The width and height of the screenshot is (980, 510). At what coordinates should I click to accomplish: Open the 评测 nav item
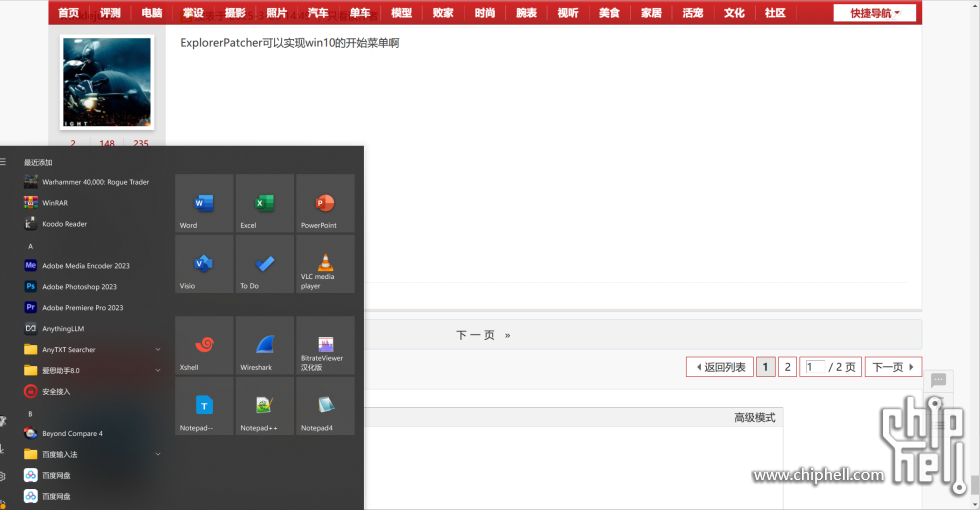coord(110,13)
